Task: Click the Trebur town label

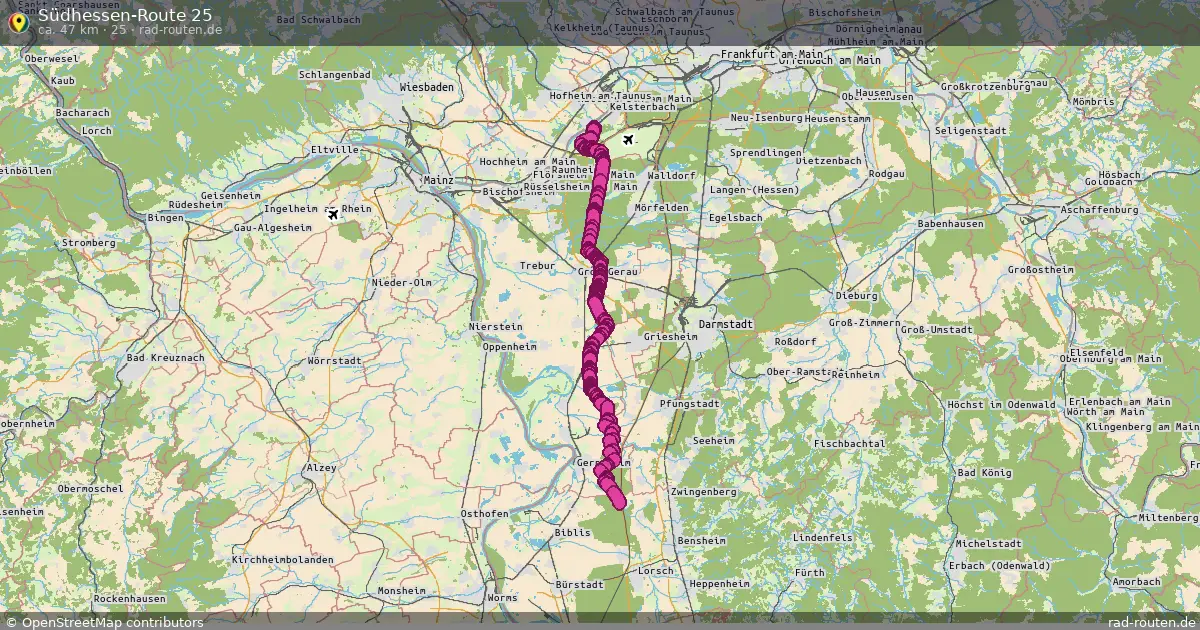Action: coord(537,265)
